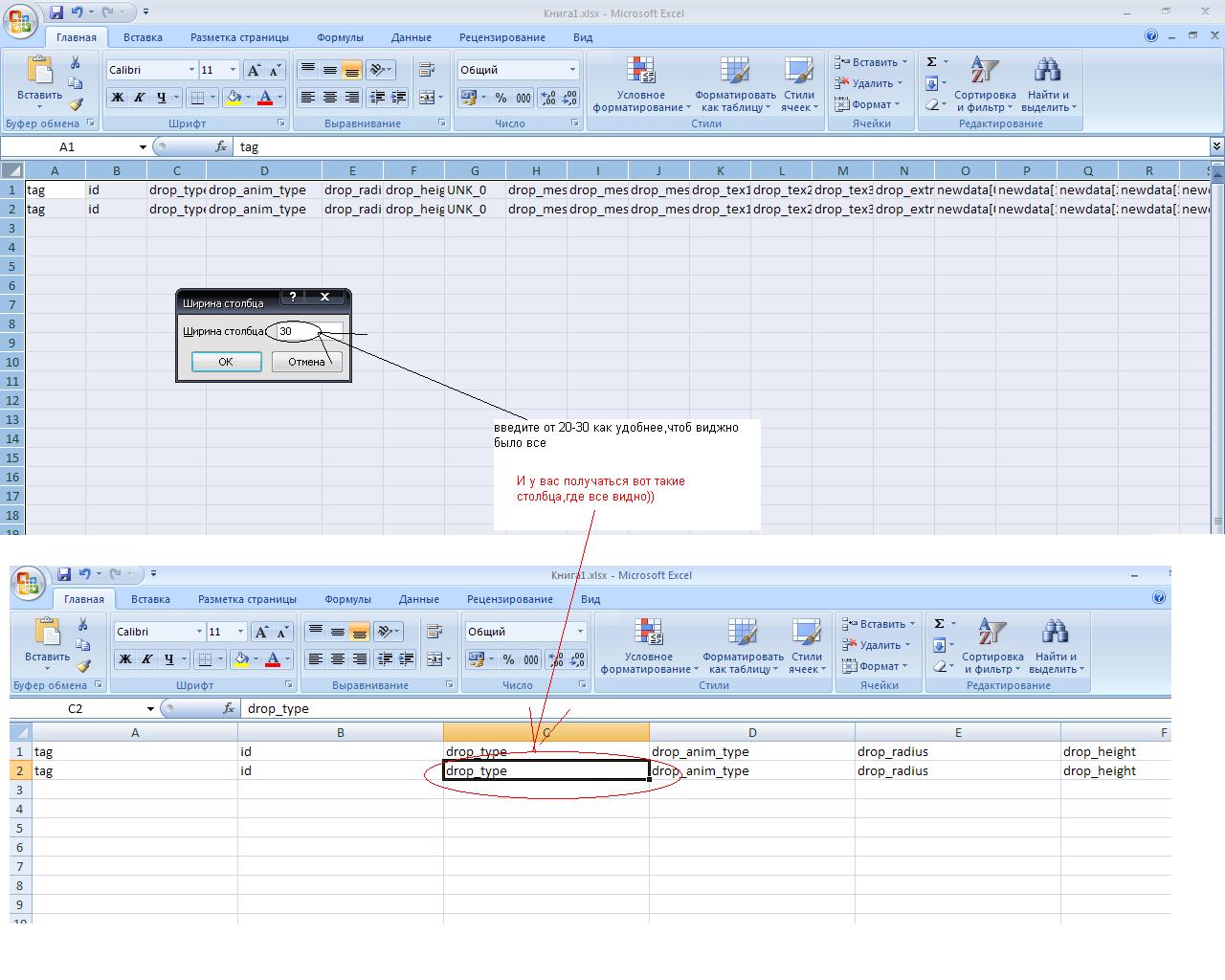The width and height of the screenshot is (1225, 980).
Task: Open the Формат cells dropdown in the upper window
Action: (x=868, y=104)
